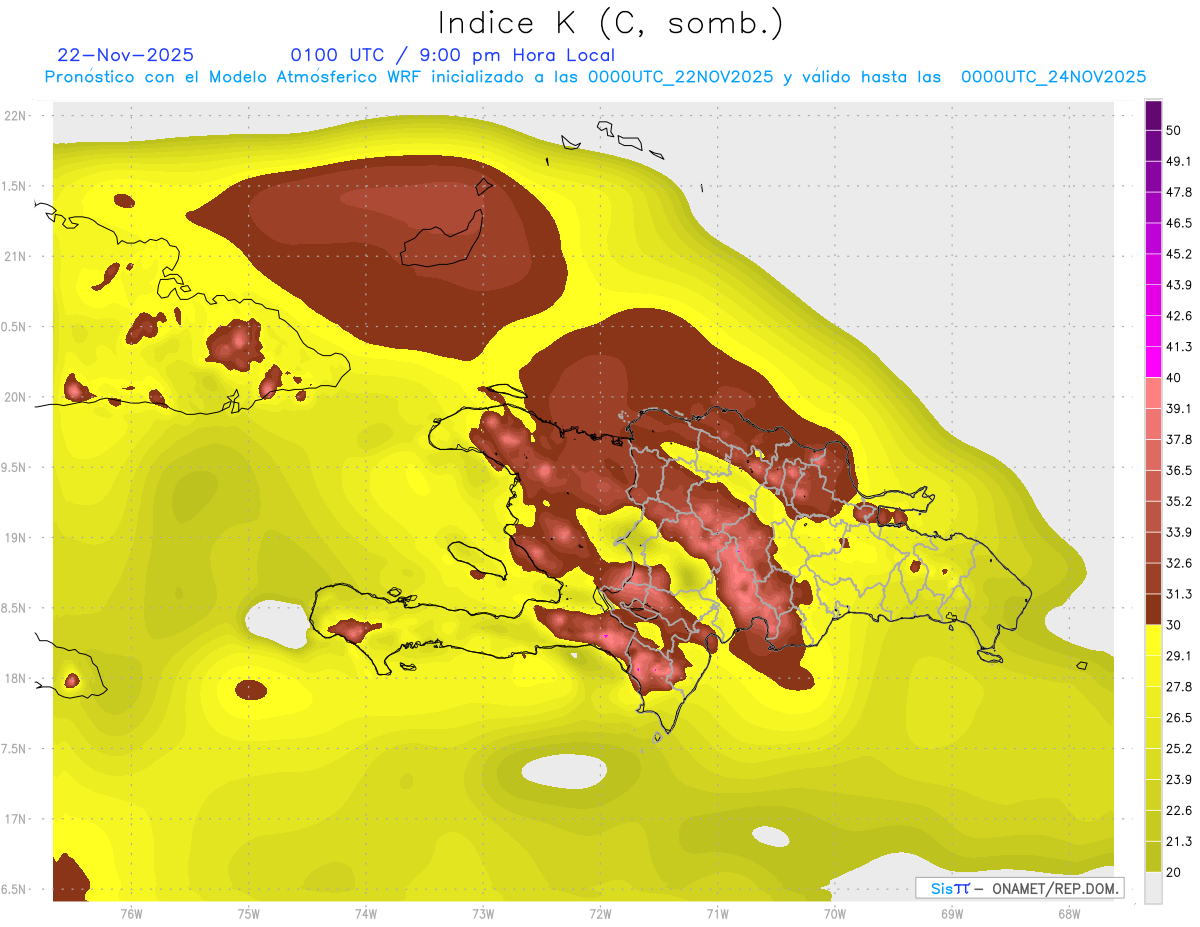The height and width of the screenshot is (927, 1200).
Task: Click the "69W" longitude axis label
Action: 952,913
